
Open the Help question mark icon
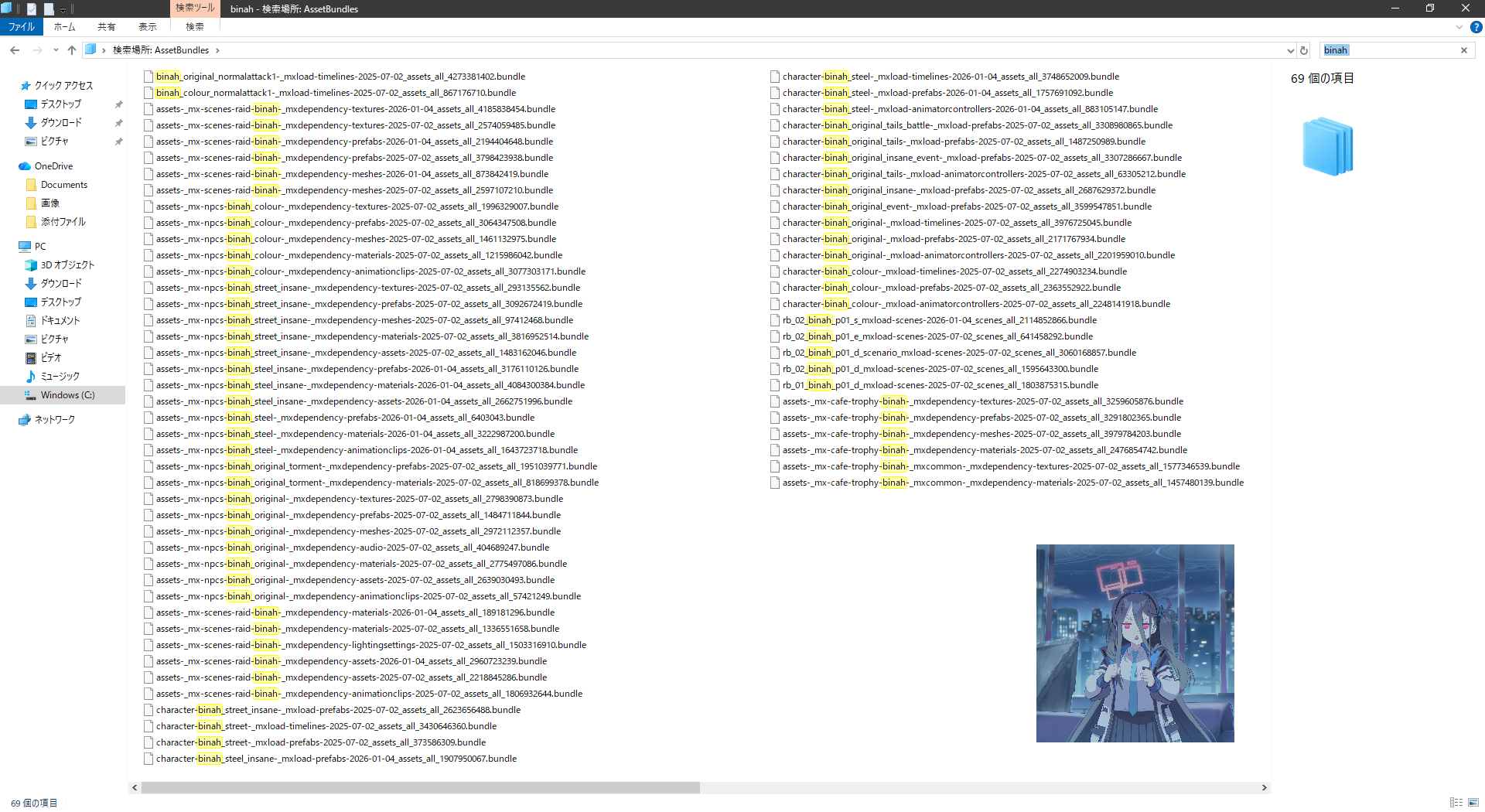pyautogui.click(x=1476, y=27)
